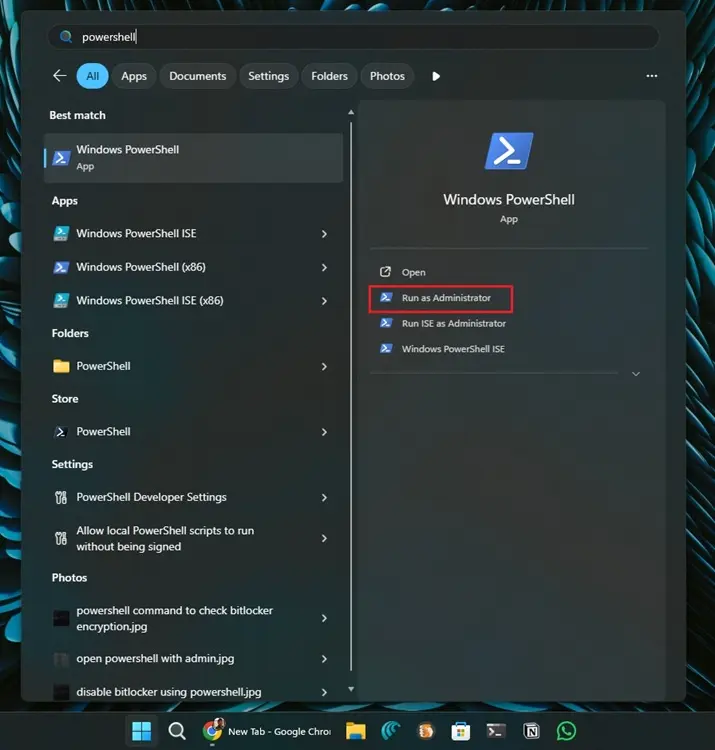This screenshot has height=750, width=715.
Task: Click the large Windows PowerShell icon in preview pane
Action: click(509, 151)
